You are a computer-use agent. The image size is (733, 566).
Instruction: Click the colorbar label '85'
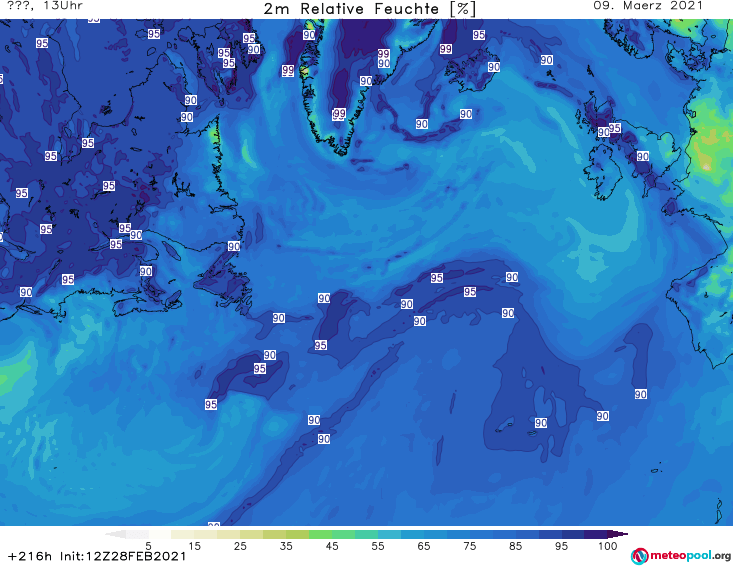point(516,545)
